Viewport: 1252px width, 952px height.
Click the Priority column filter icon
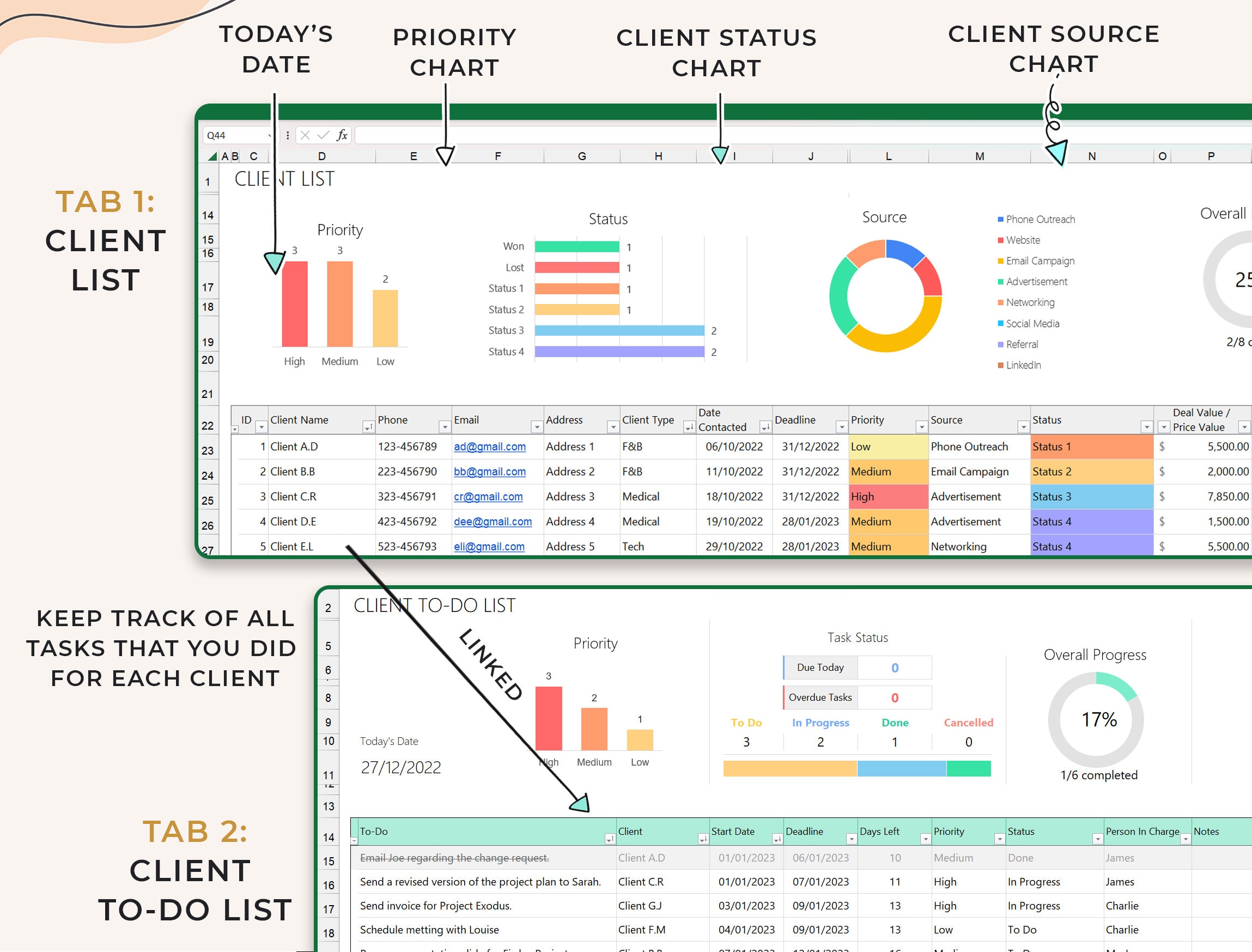point(923,427)
